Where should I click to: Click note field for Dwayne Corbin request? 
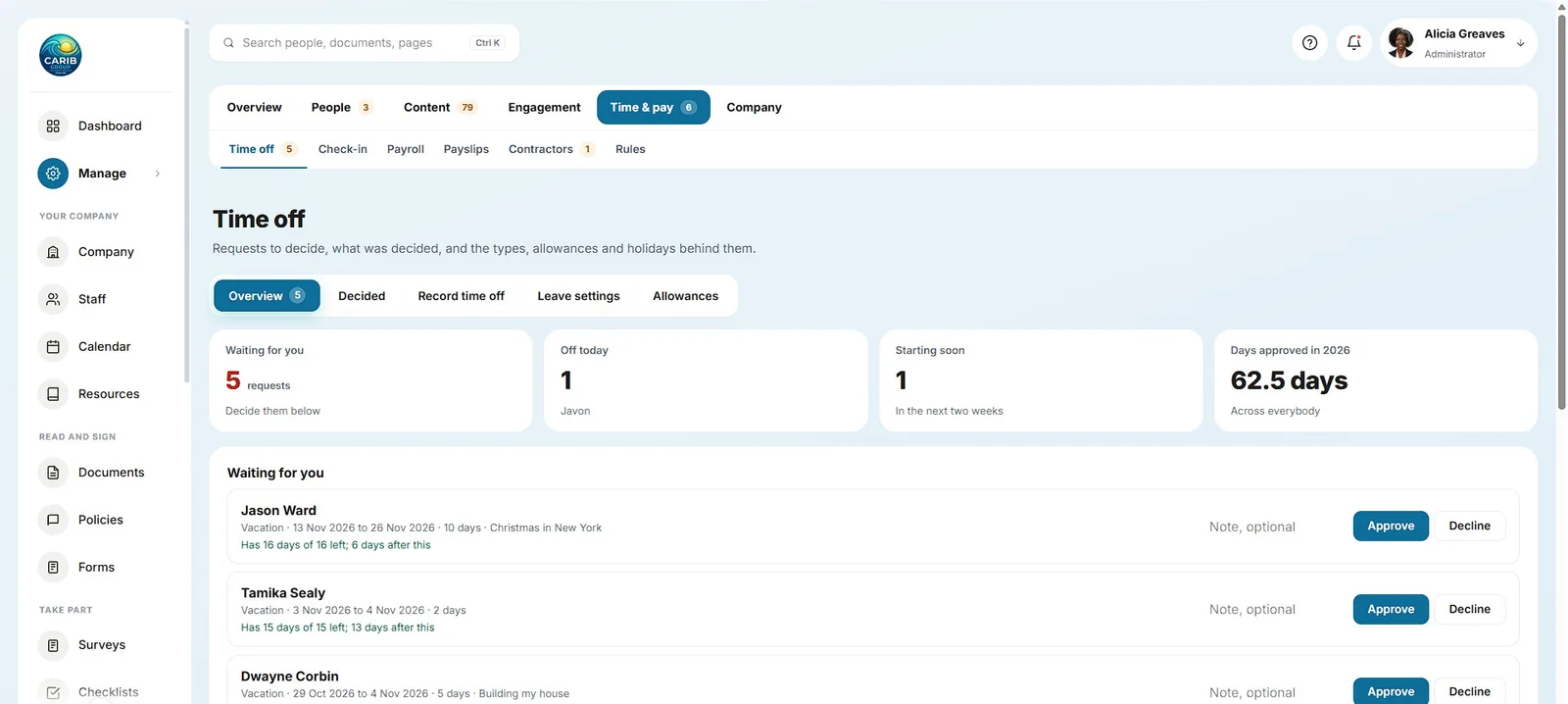1273,691
